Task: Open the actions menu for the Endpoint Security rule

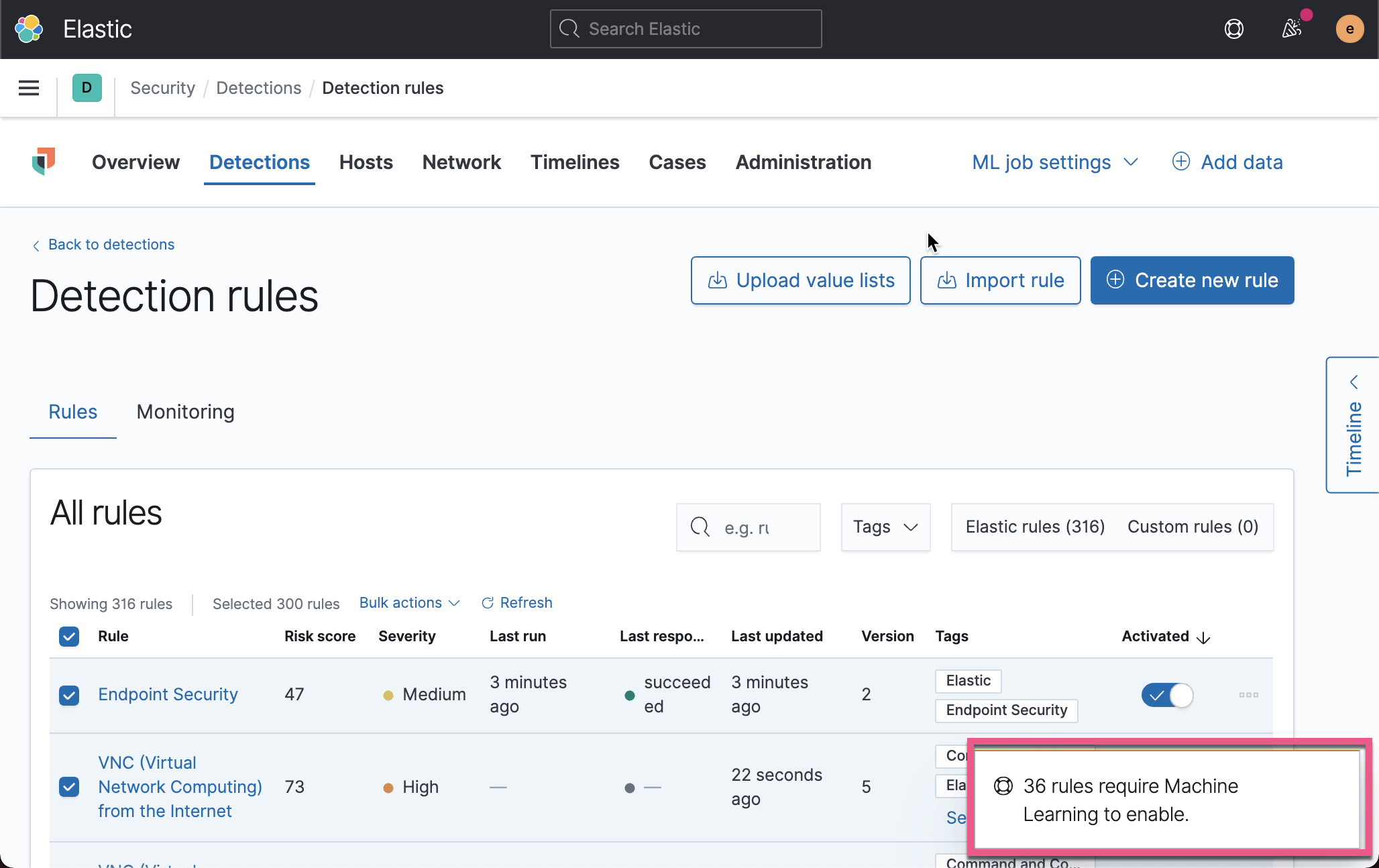Action: pyautogui.click(x=1248, y=696)
